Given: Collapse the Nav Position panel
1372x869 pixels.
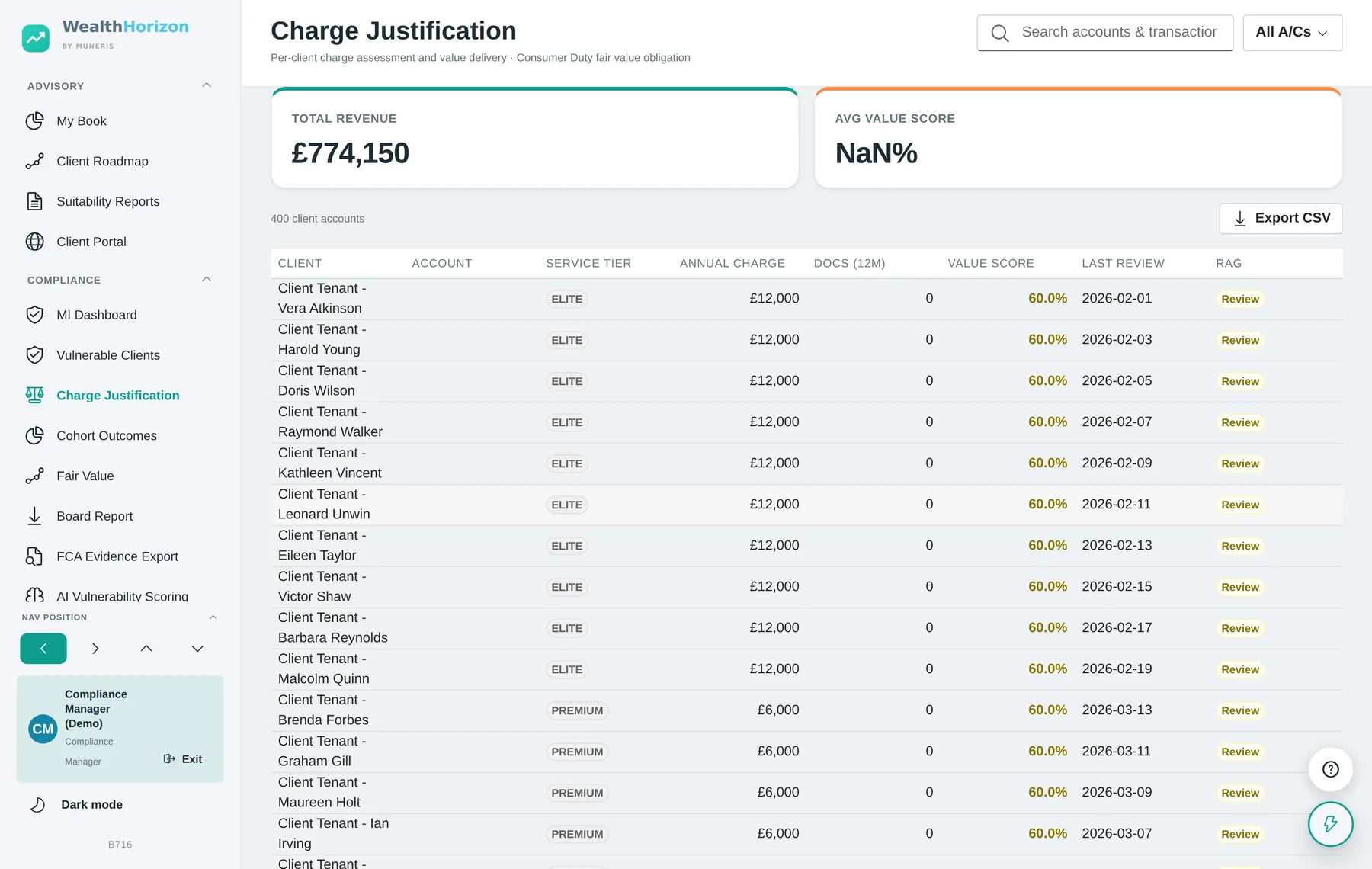Looking at the screenshot, I should pos(213,617).
